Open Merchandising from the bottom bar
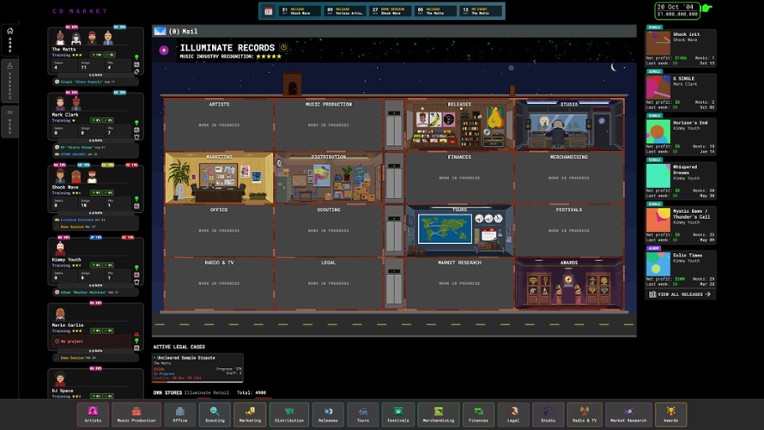This screenshot has width=764, height=430. coord(439,414)
